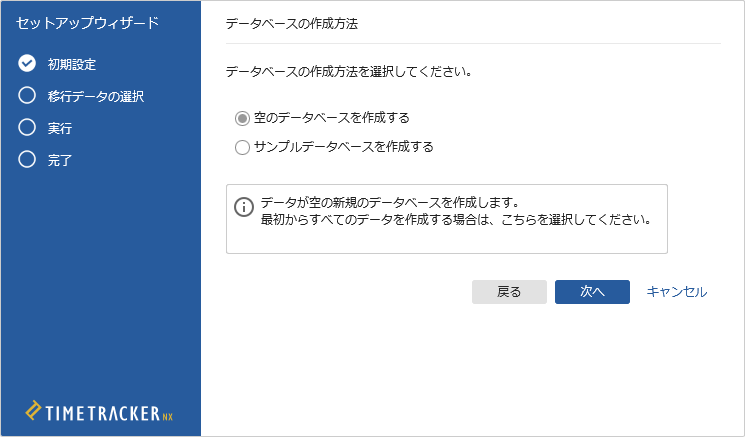This screenshot has width=745, height=437.
Task: Click the データベースの作成方法 heading
Action: point(292,22)
